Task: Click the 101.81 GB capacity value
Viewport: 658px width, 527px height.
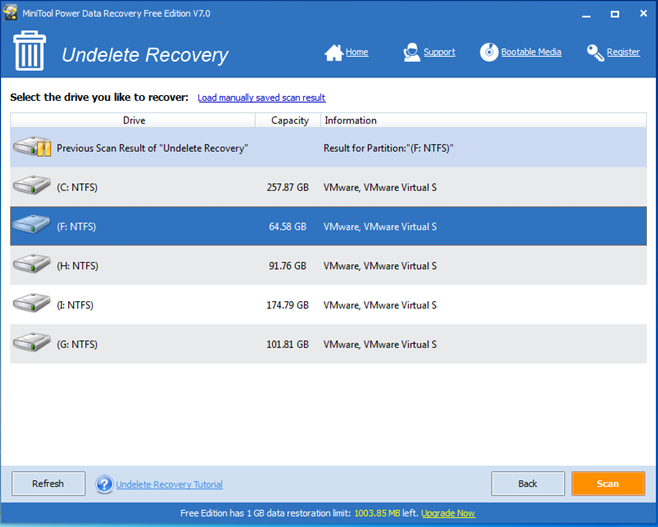Action: (288, 344)
